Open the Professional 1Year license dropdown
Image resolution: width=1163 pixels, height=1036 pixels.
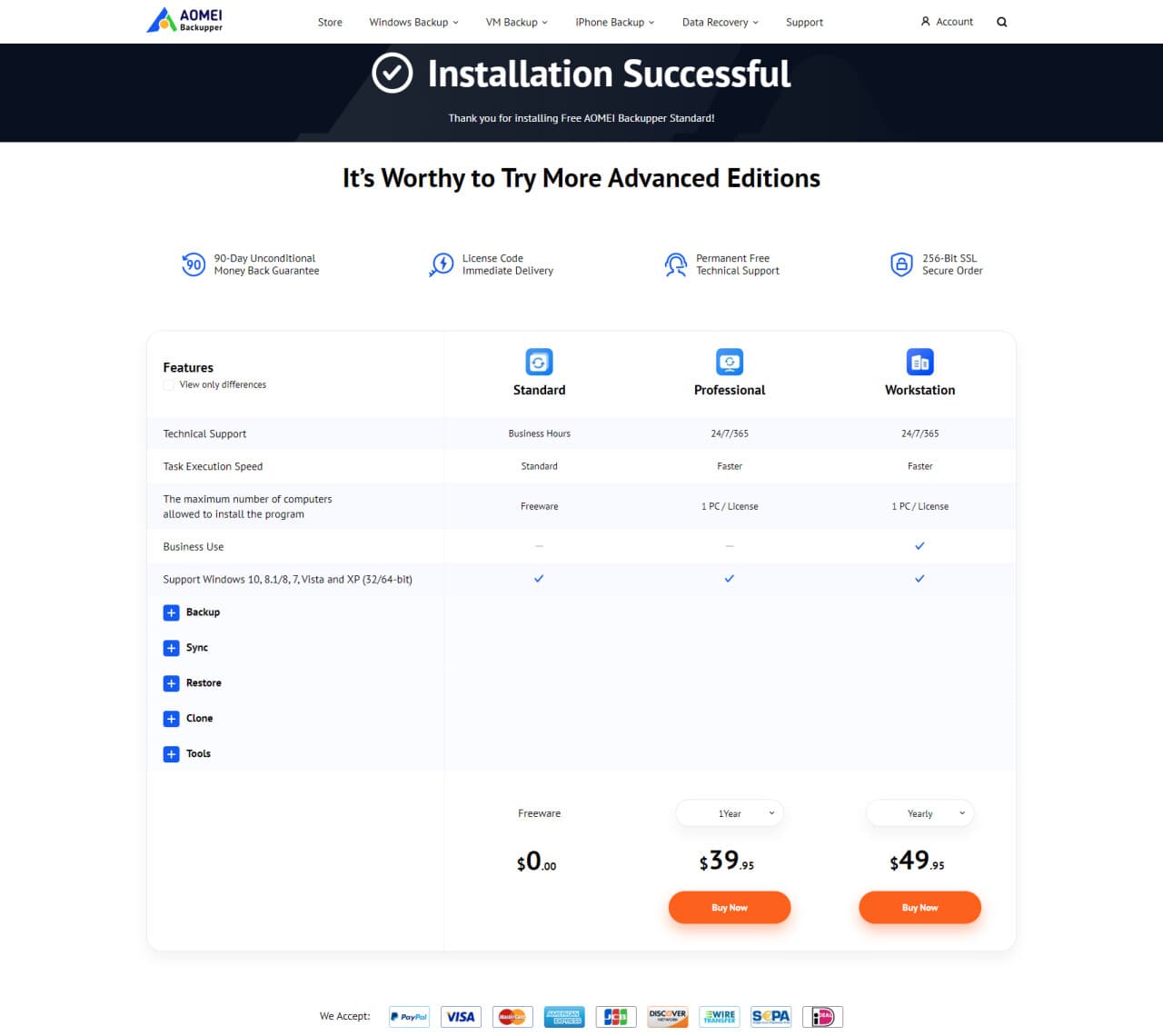coord(730,813)
